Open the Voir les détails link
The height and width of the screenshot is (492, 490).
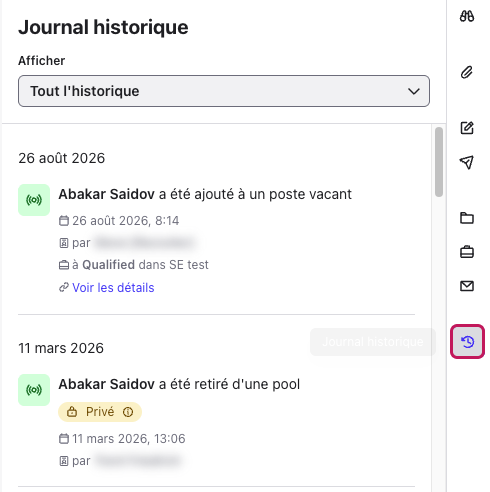113,288
